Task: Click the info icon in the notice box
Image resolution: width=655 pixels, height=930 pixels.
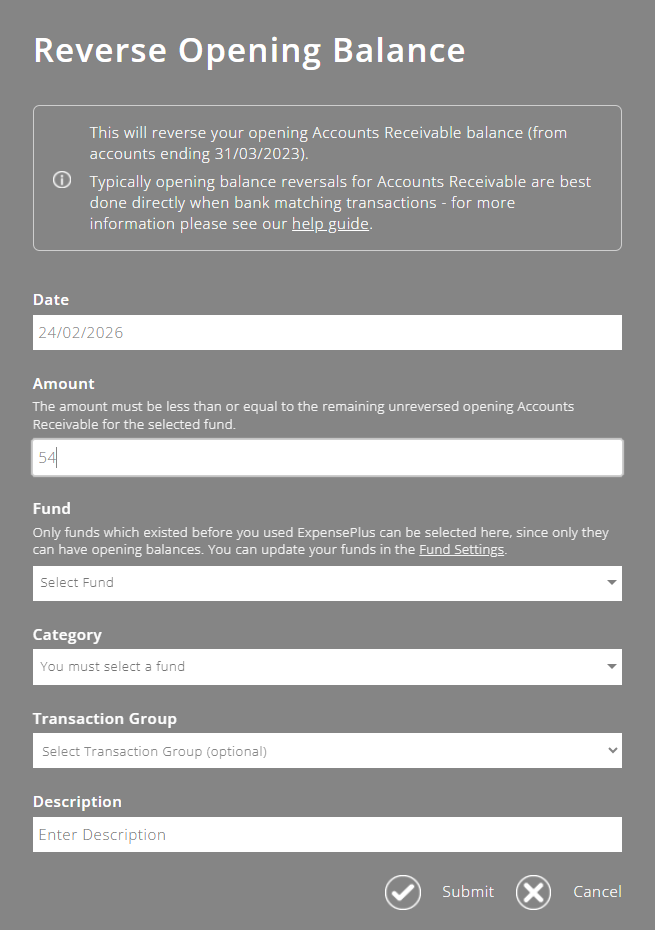Action: point(61,180)
